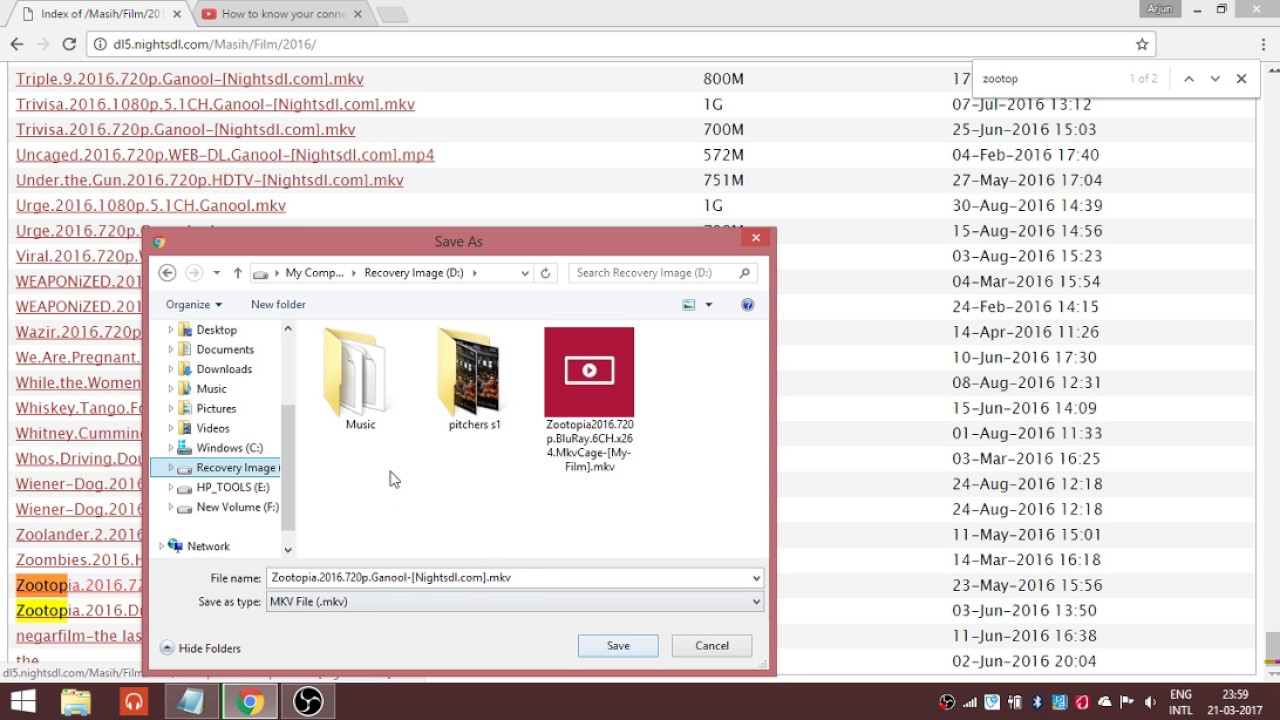1280x720 pixels.
Task: Open the Bluetooth tray icon
Action: (x=1037, y=702)
